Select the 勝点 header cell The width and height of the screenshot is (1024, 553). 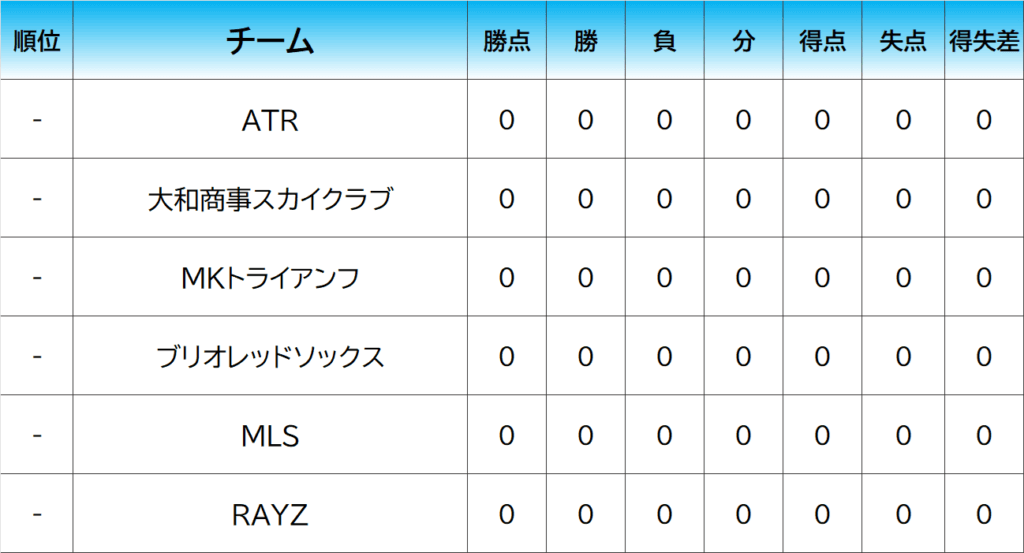(507, 41)
